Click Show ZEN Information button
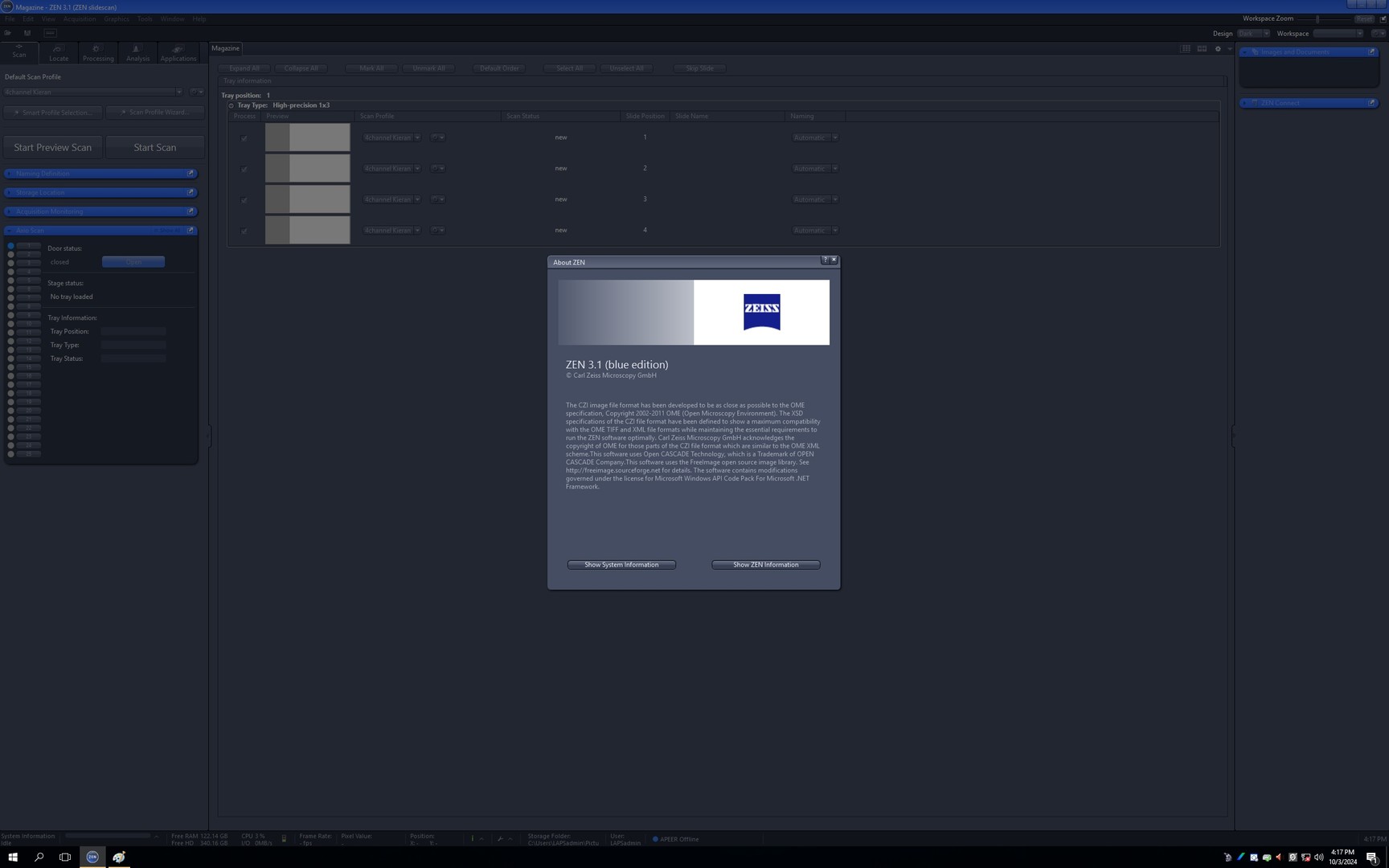Image resolution: width=1389 pixels, height=868 pixels. tap(765, 565)
